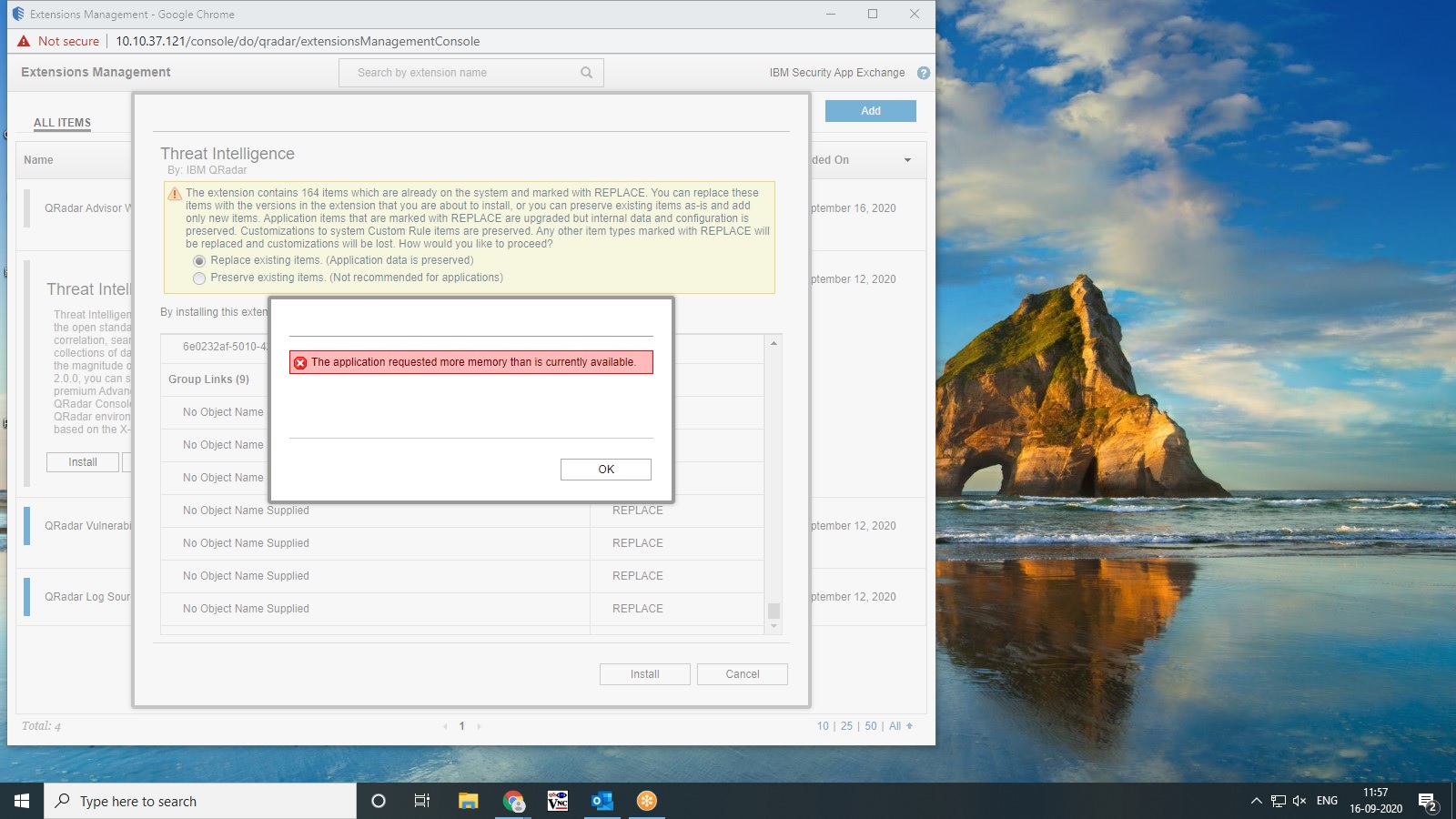
Task: Open Outlook from the taskbar
Action: click(602, 801)
